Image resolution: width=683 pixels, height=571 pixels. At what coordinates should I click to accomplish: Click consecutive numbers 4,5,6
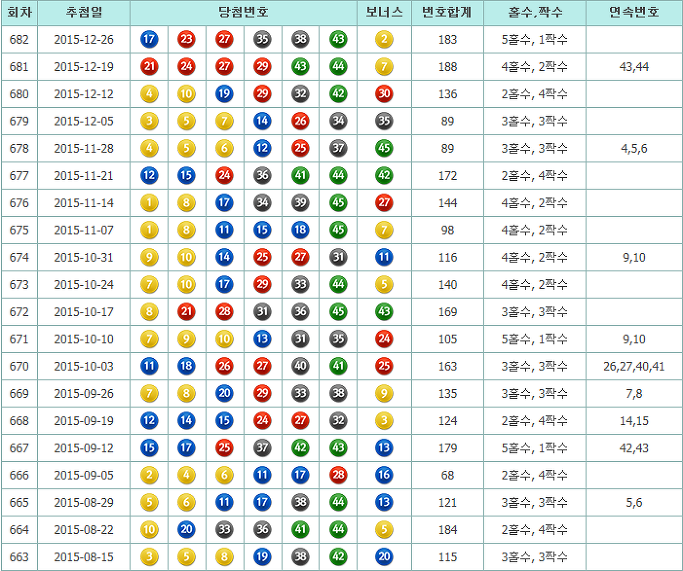tap(634, 149)
